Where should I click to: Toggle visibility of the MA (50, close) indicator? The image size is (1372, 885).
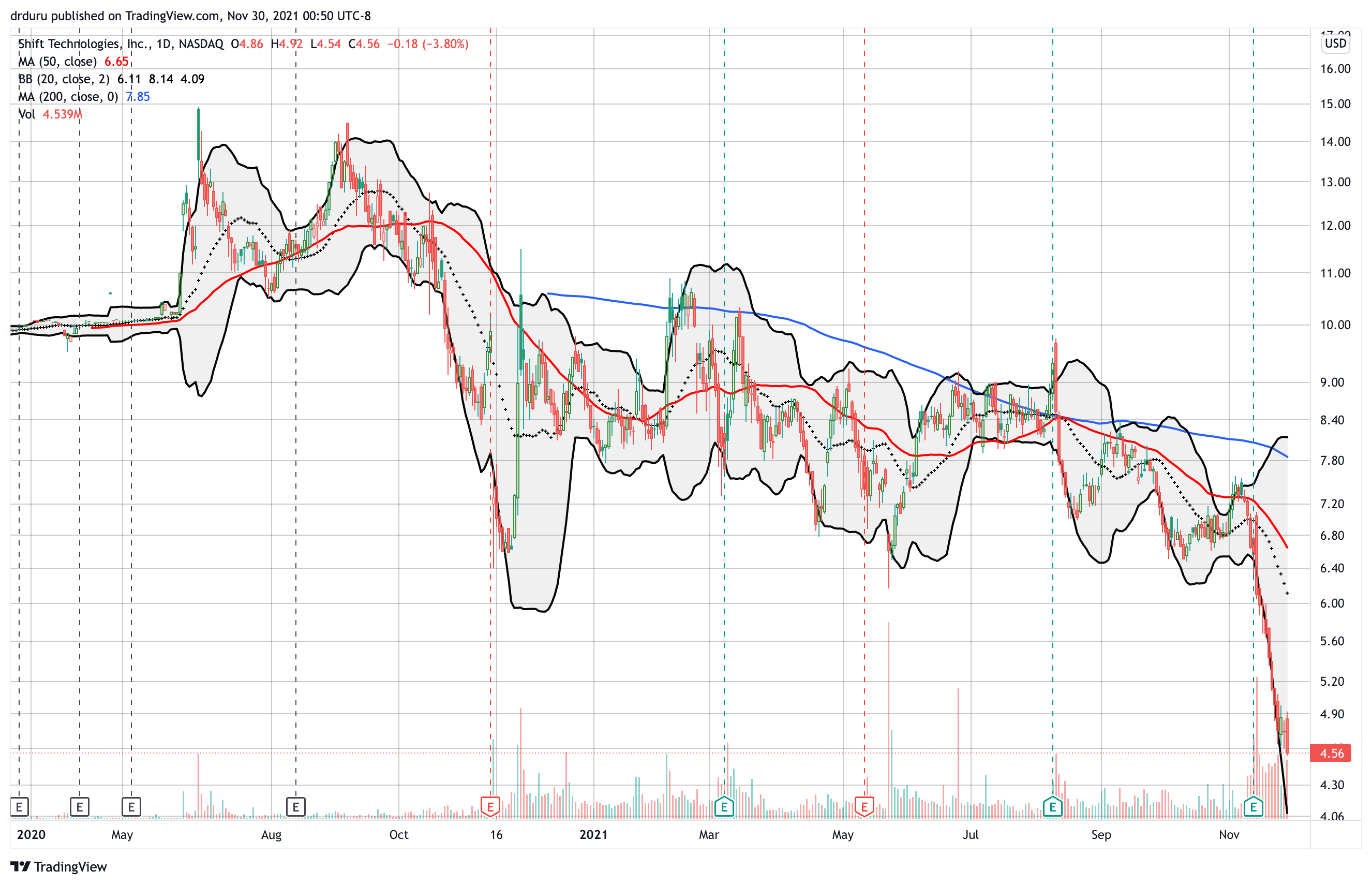point(57,61)
